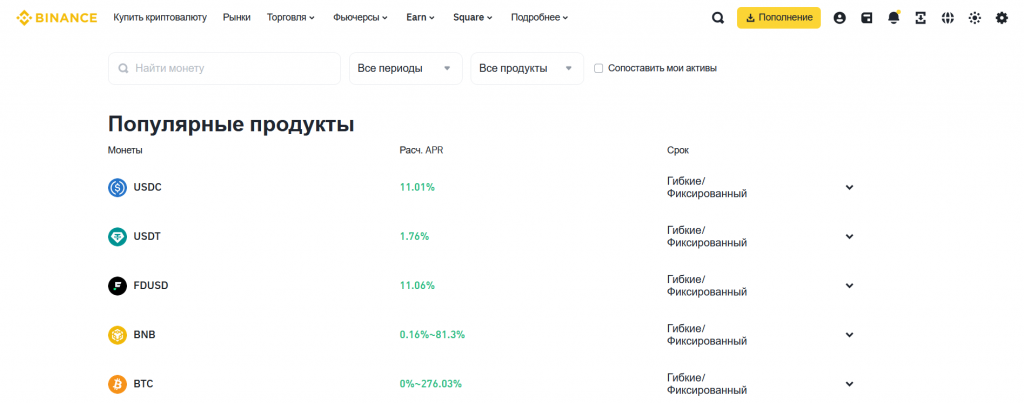Open settings gear icon

point(1001,18)
